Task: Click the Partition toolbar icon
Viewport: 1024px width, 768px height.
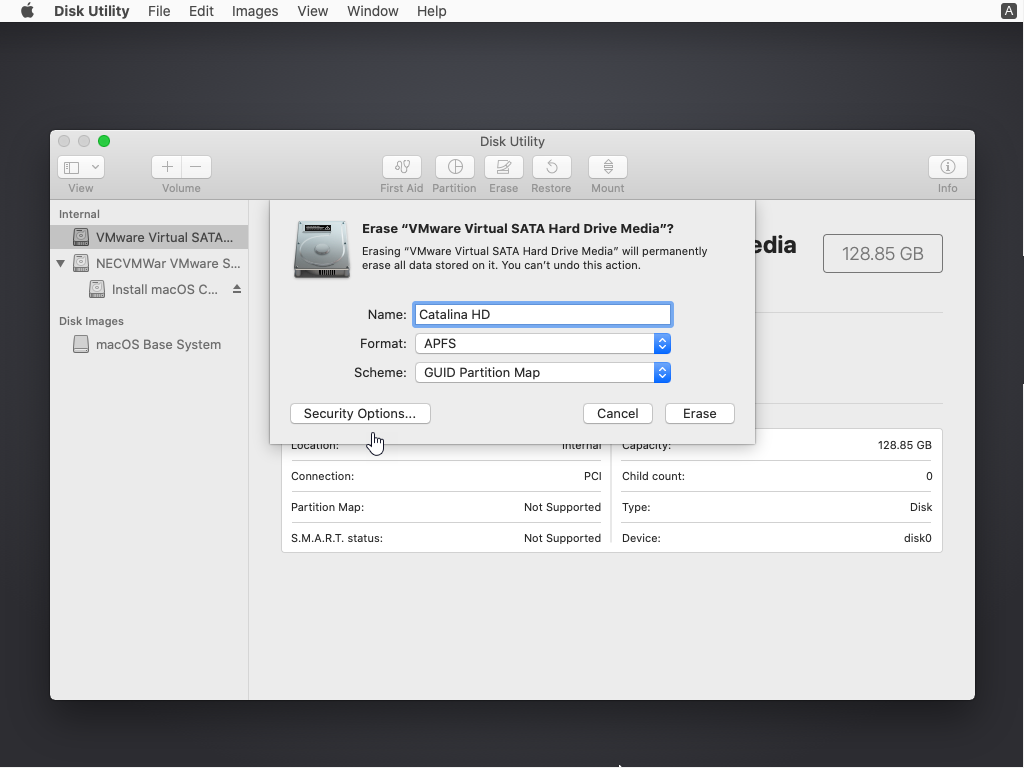Action: (454, 167)
